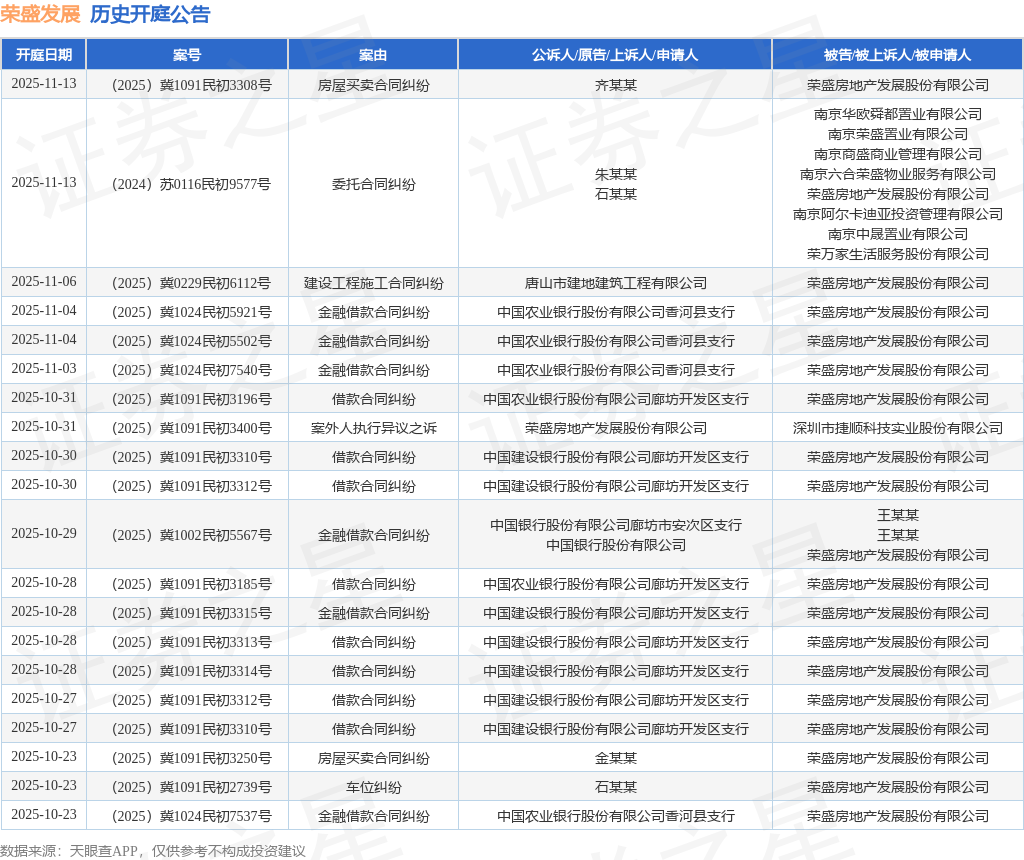The height and width of the screenshot is (860, 1024).
Task: Click the date 2025-11-03
Action: pyautogui.click(x=44, y=368)
